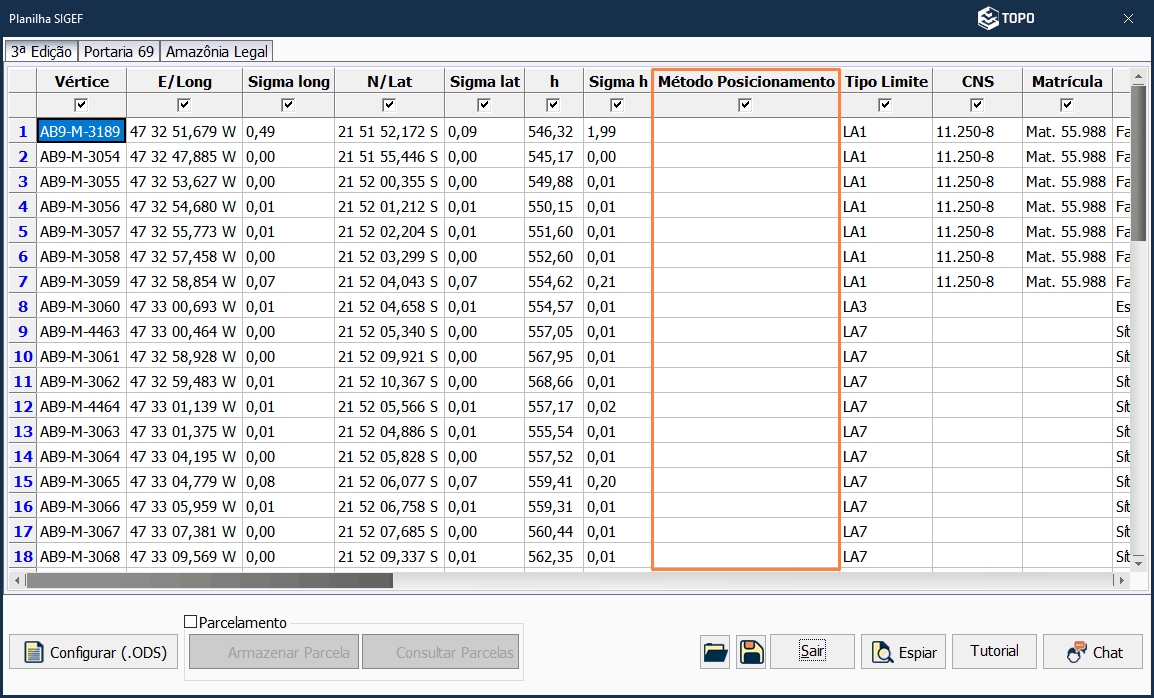Click the magnifier icon on the Espiar button

pyautogui.click(x=882, y=651)
